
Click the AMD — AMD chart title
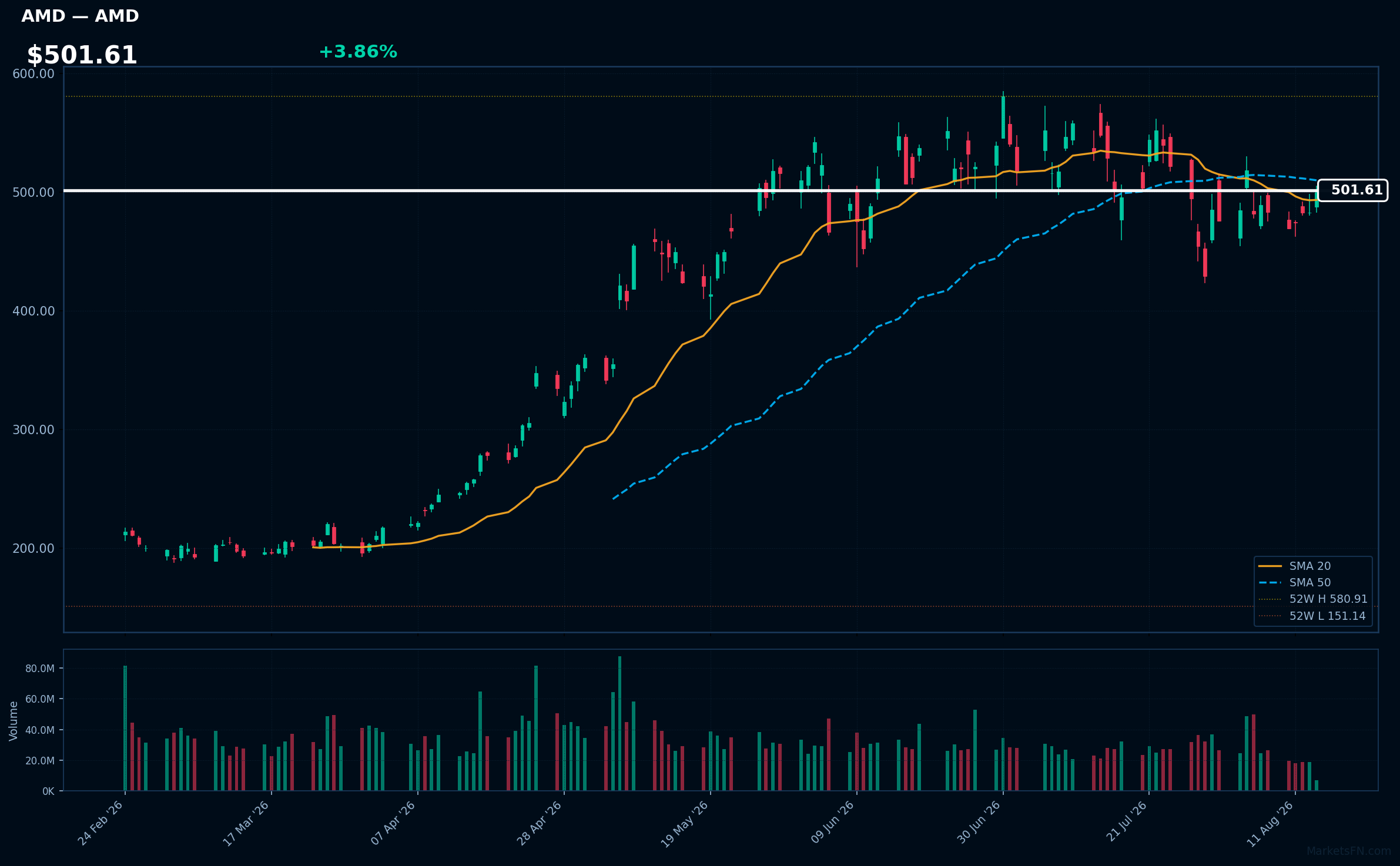coord(80,16)
